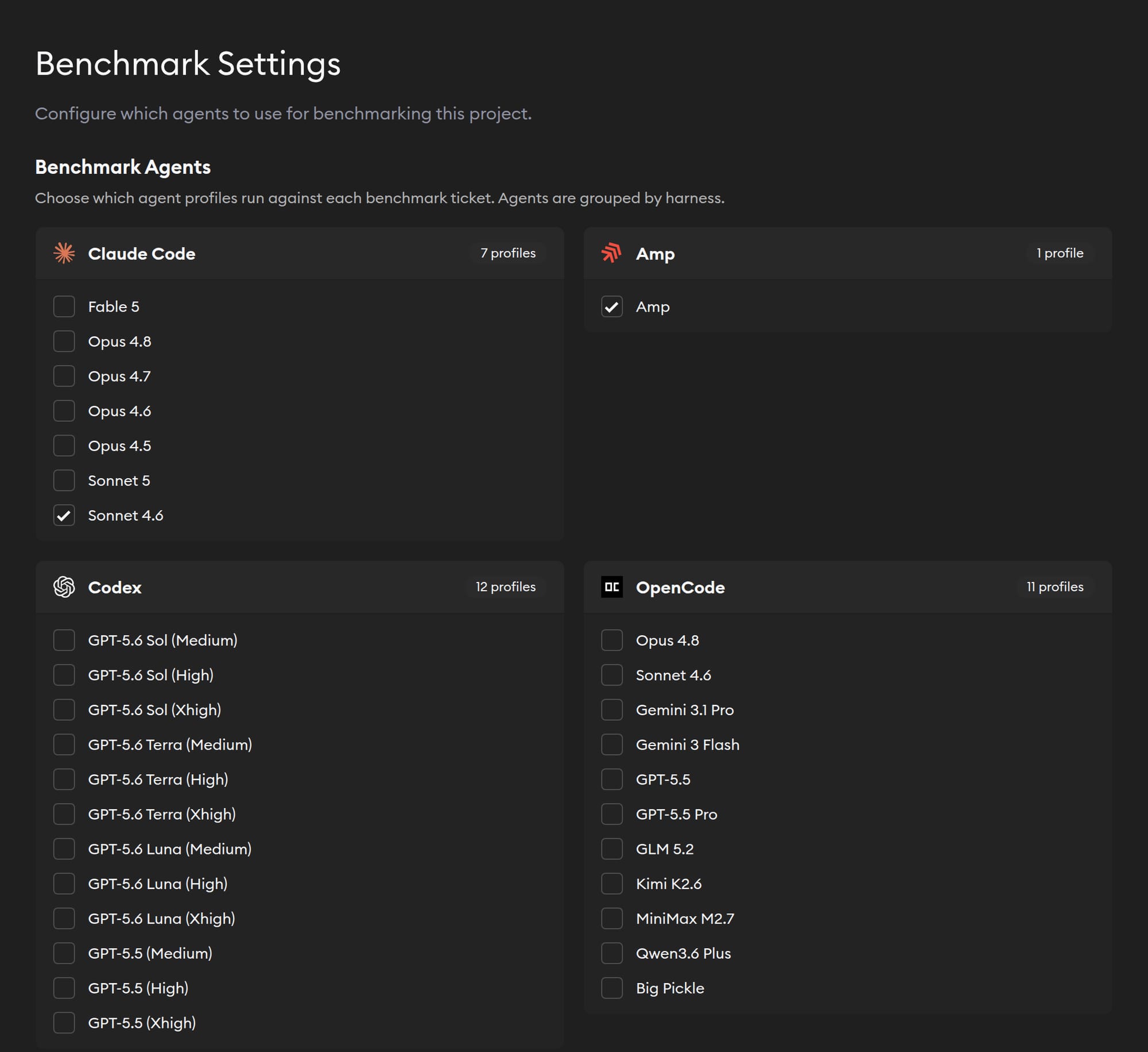Check GPT-5.6 Terra (High)
Image resolution: width=1148 pixels, height=1052 pixels.
click(x=64, y=779)
